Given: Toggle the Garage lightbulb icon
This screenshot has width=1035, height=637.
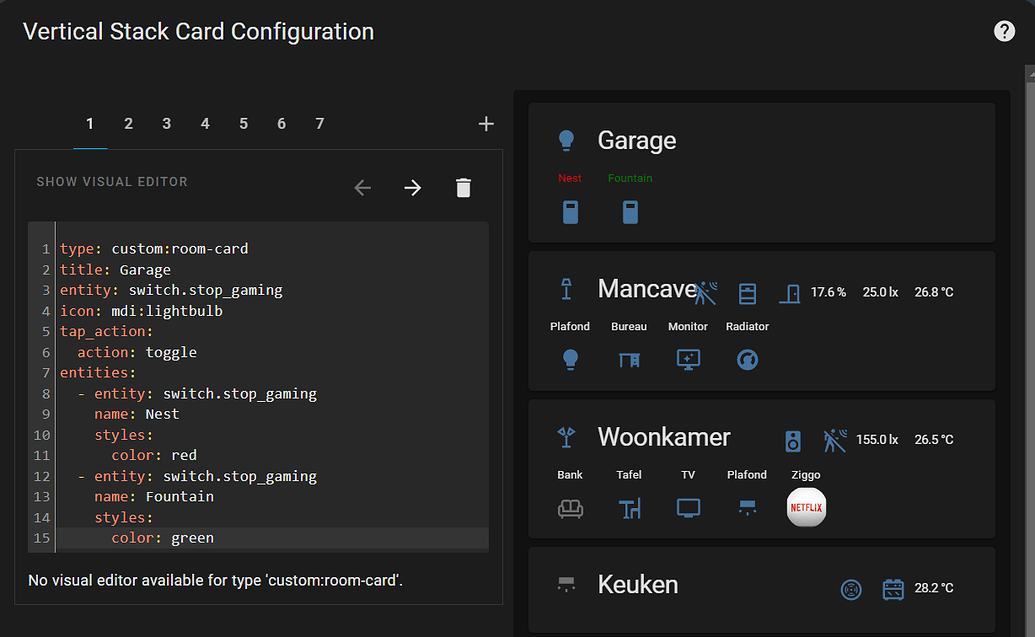Looking at the screenshot, I should coord(566,141).
